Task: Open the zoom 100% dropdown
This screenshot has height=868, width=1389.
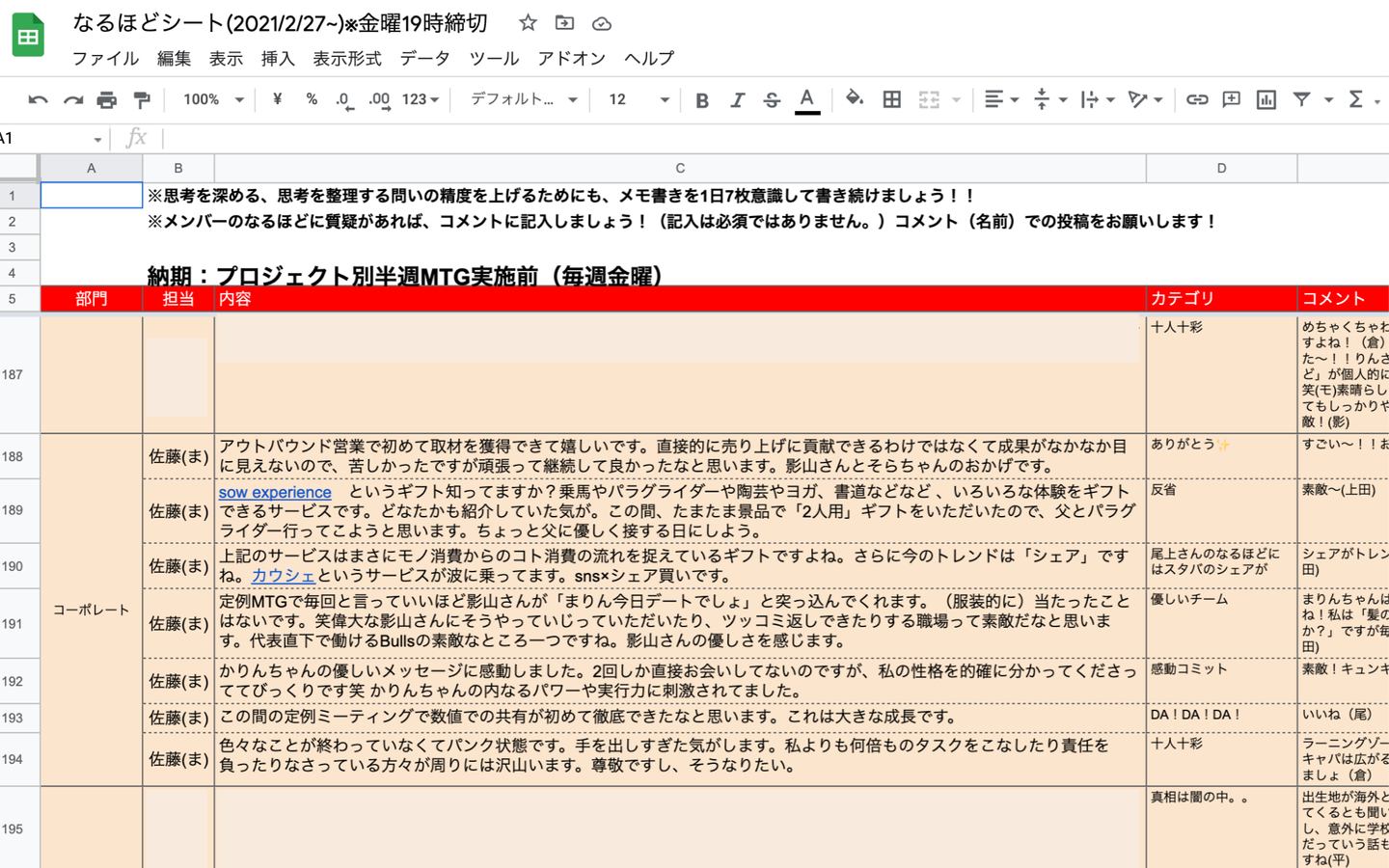Action: (x=212, y=99)
